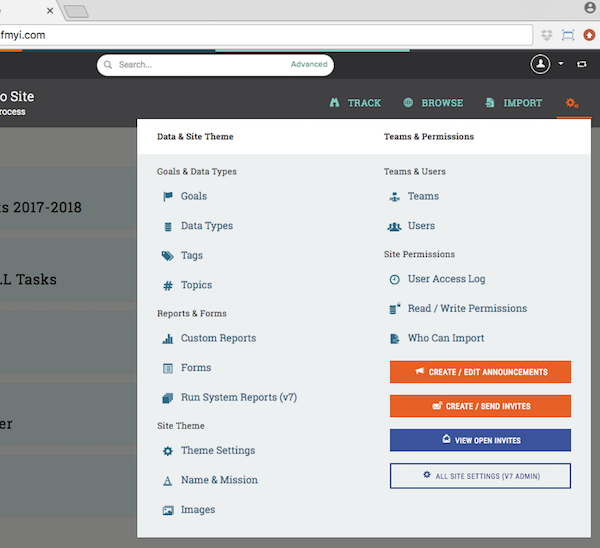
Task: Open the BROWSE menu item
Action: [x=433, y=103]
